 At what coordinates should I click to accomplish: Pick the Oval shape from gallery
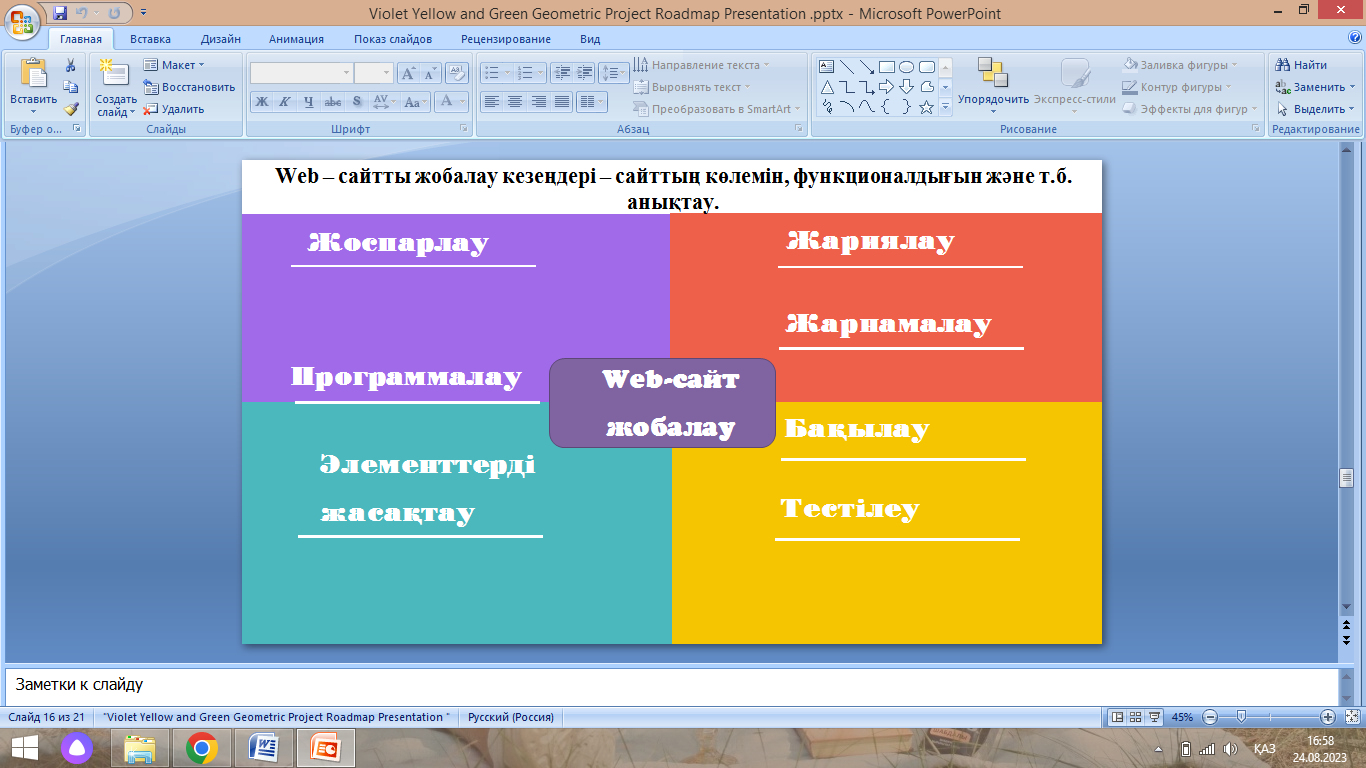coord(907,67)
